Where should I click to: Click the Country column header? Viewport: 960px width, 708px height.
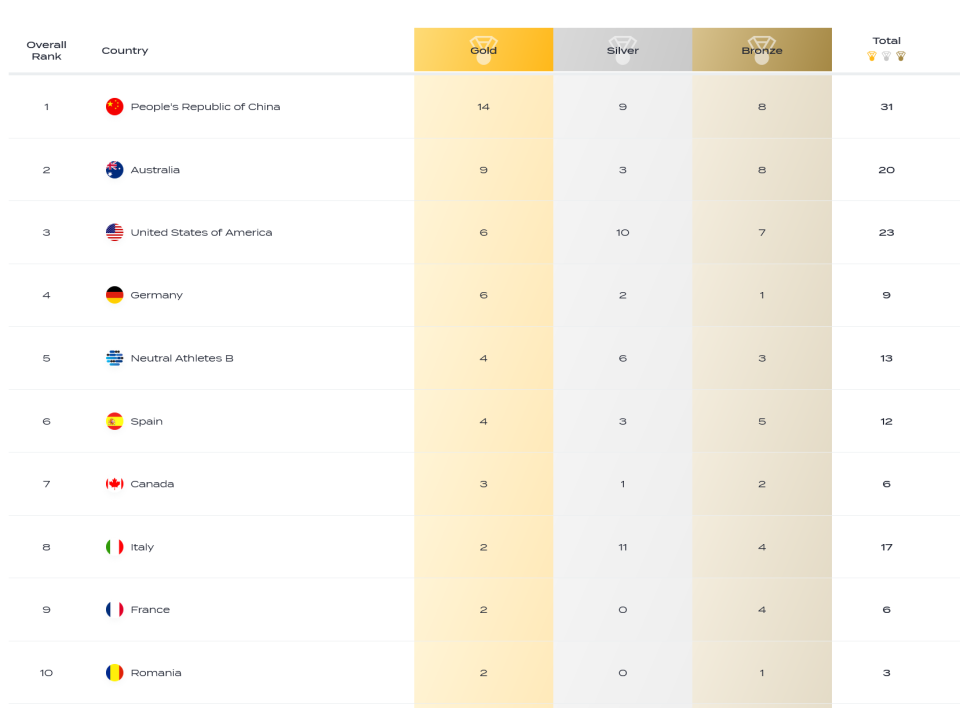125,50
